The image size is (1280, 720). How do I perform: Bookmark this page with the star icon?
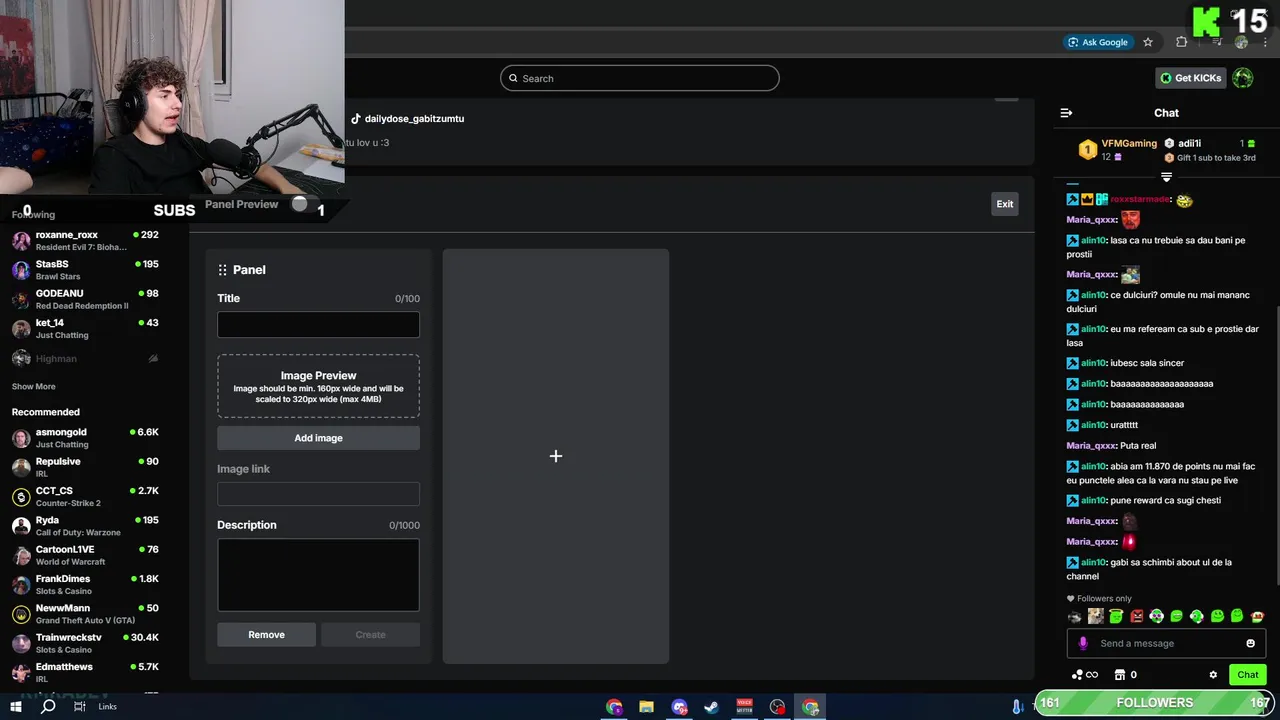pyautogui.click(x=1148, y=42)
